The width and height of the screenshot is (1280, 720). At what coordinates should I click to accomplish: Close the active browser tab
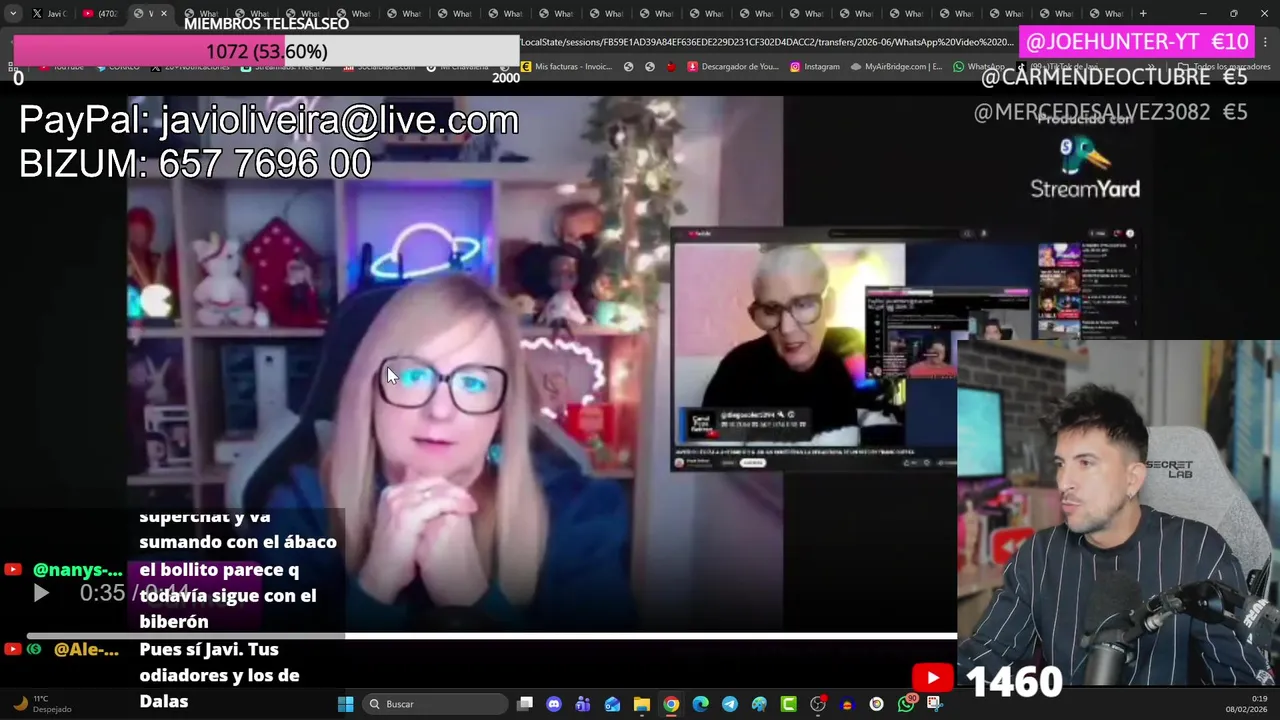pyautogui.click(x=164, y=14)
